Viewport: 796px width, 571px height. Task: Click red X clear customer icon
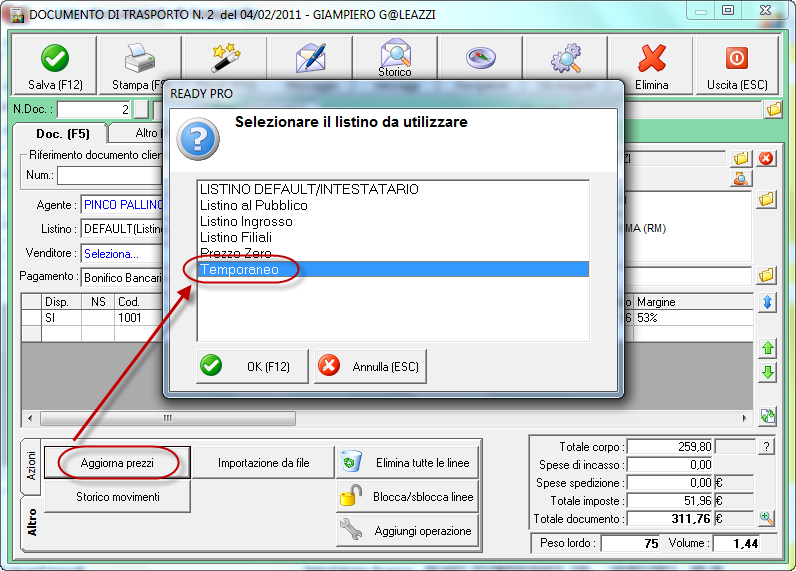point(766,158)
